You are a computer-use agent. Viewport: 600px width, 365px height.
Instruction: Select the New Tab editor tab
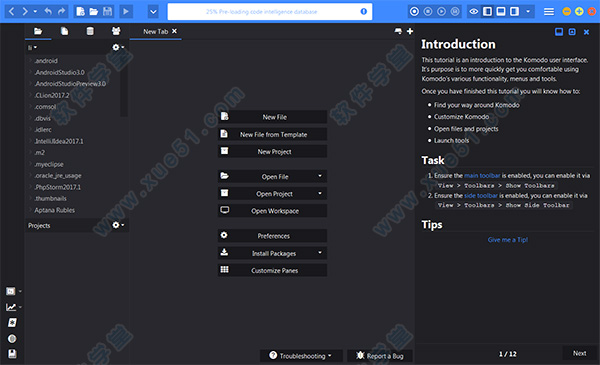(x=155, y=31)
